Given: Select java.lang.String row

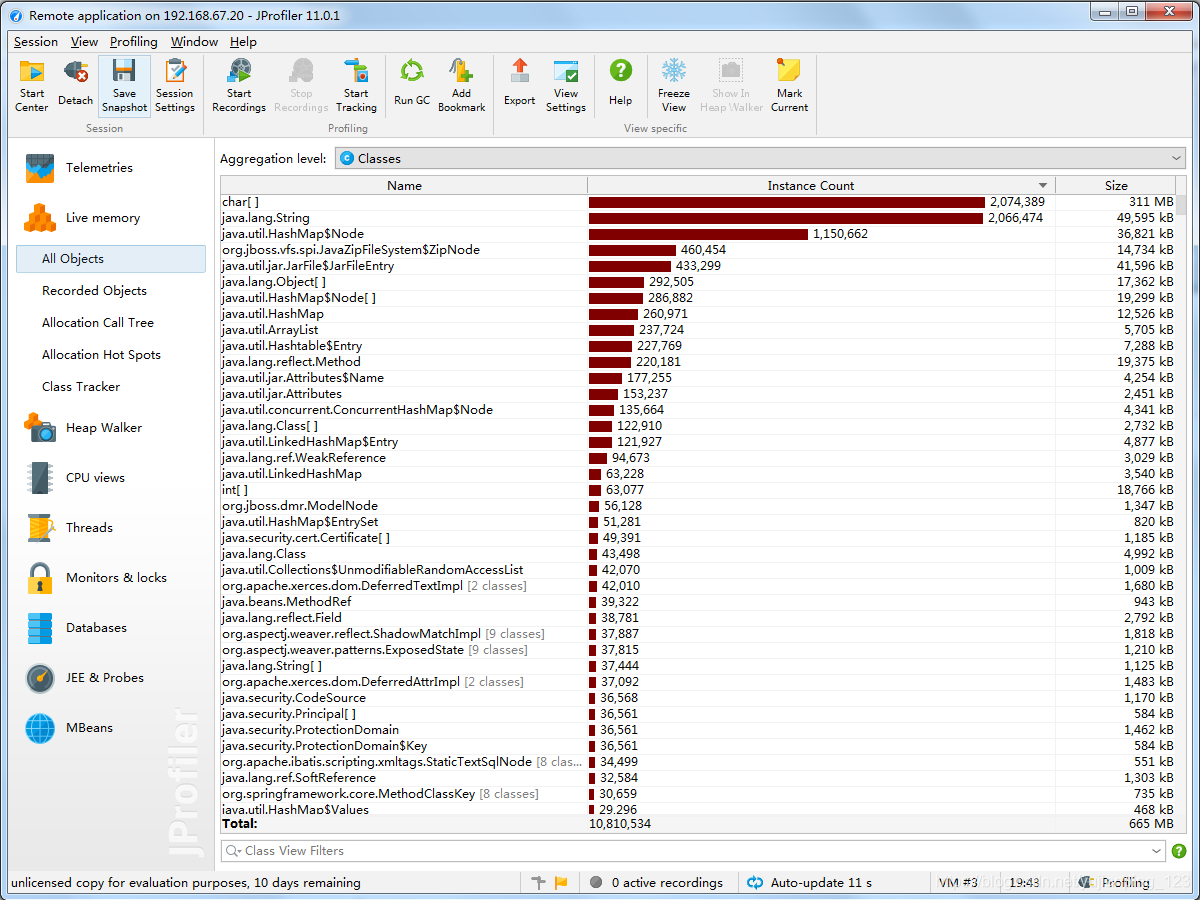Looking at the screenshot, I should click(698, 218).
